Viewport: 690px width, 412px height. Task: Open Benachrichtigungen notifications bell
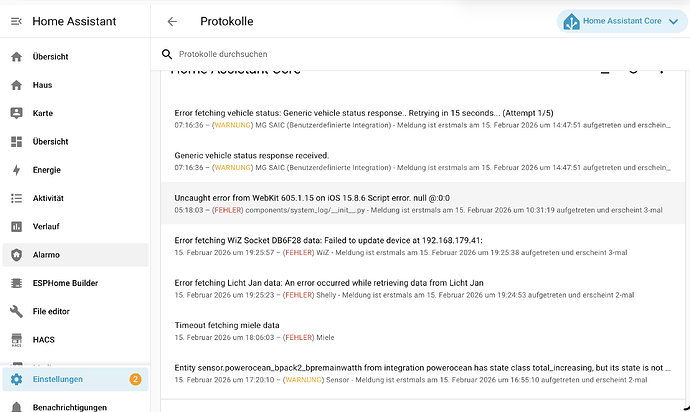16,407
